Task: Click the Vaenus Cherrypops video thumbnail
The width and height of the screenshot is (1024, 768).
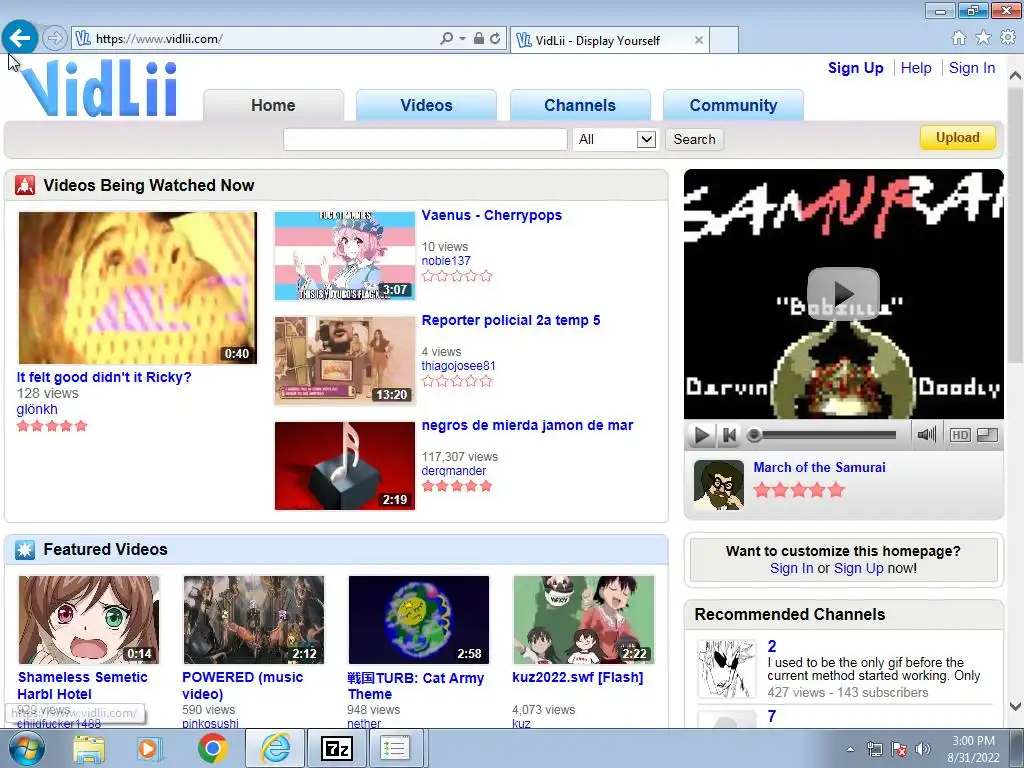Action: pos(345,255)
